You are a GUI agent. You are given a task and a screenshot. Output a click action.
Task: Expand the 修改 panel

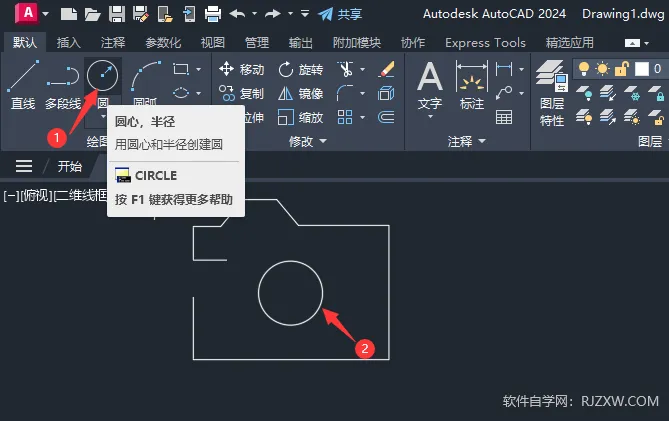click(307, 141)
